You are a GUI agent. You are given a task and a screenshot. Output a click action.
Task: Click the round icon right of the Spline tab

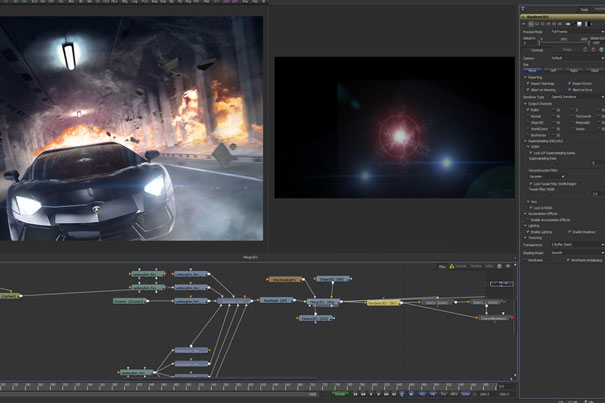click(x=500, y=266)
